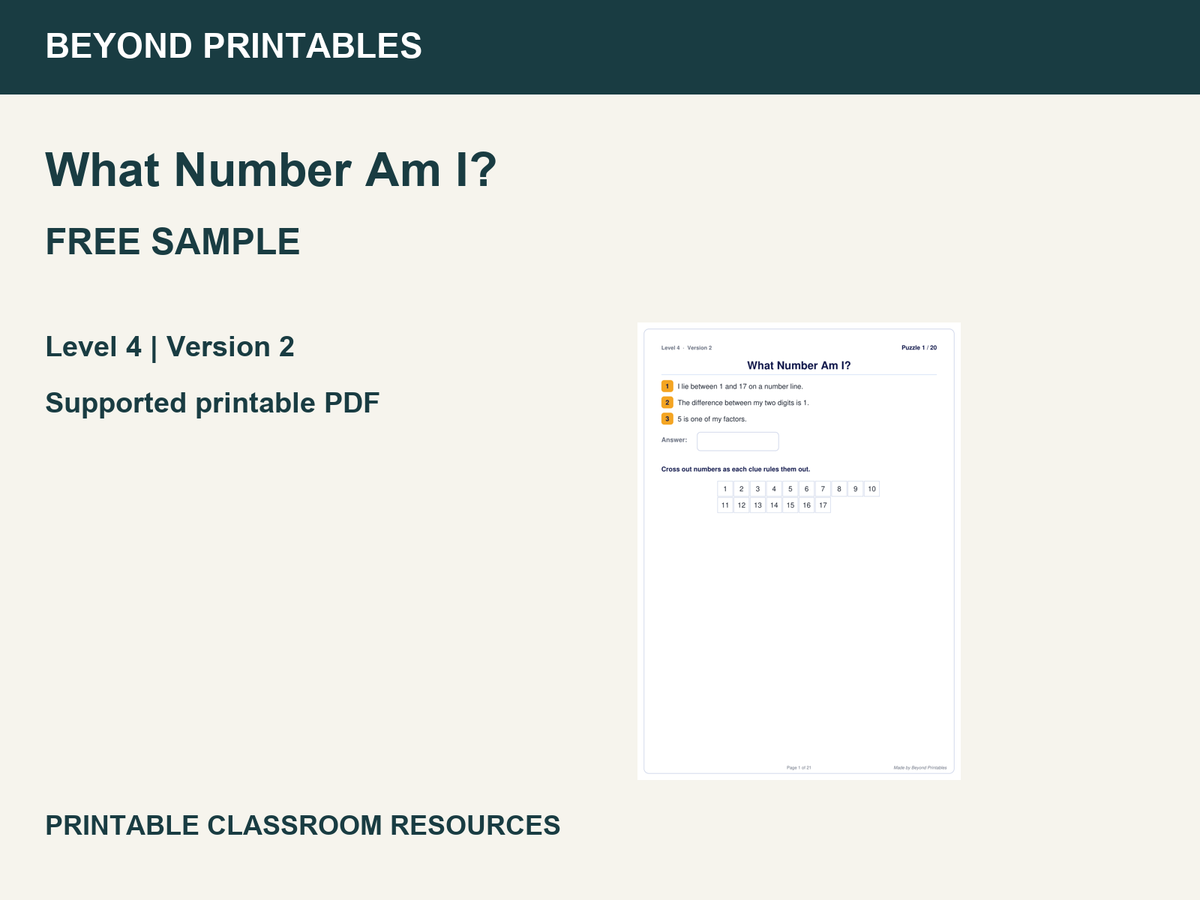The height and width of the screenshot is (900, 1200).
Task: Click the clue "I lie between 1 and 17"
Action: point(740,386)
